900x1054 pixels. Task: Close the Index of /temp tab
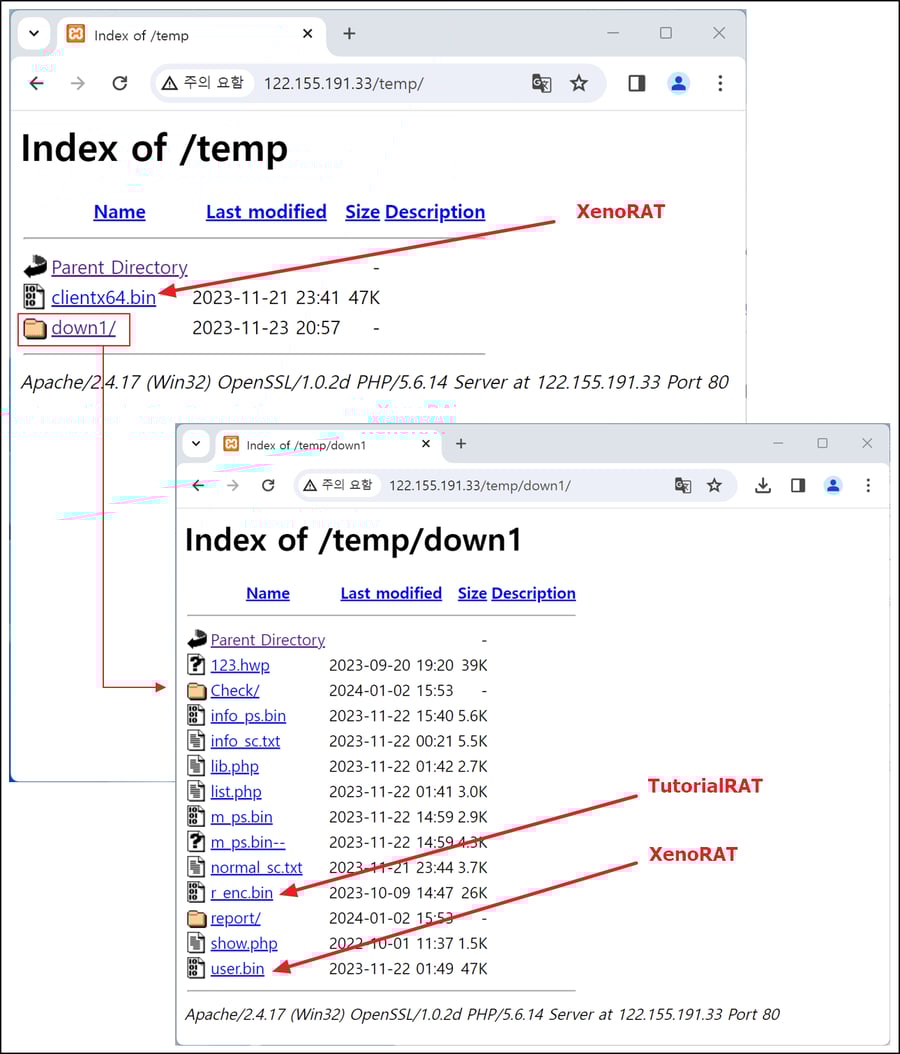point(307,34)
